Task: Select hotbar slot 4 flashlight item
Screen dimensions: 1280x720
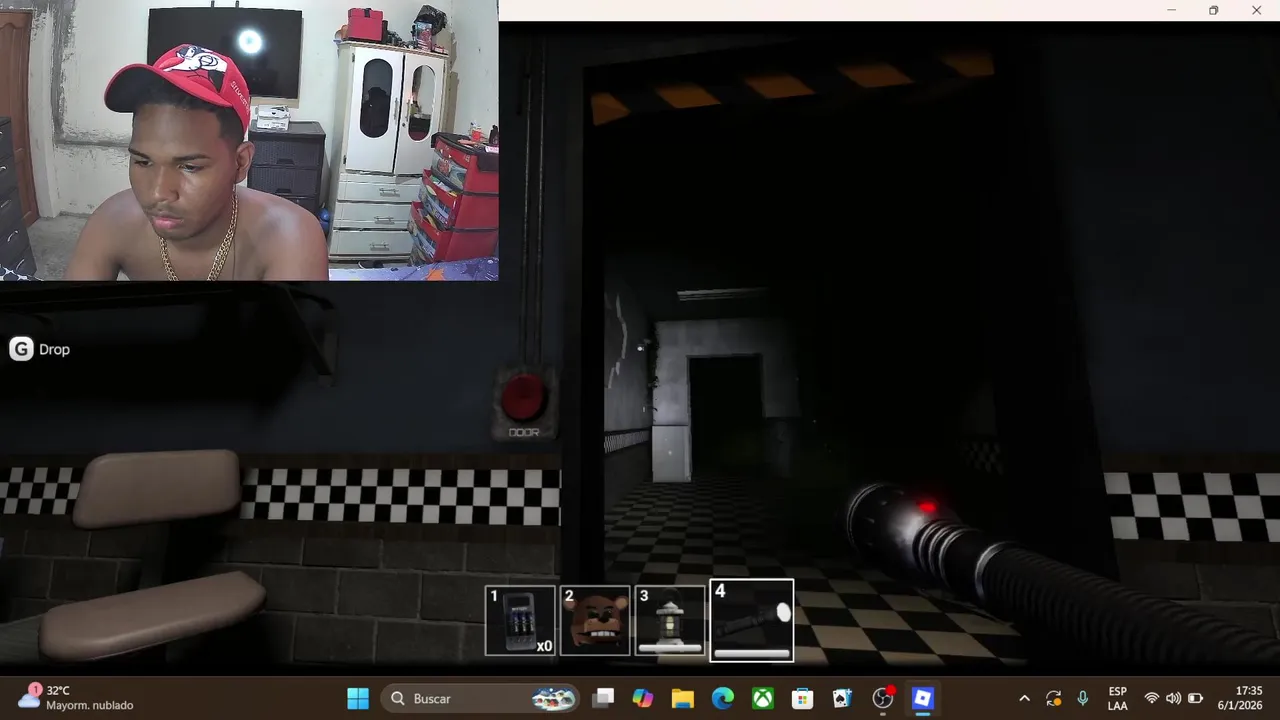Action: click(752, 621)
